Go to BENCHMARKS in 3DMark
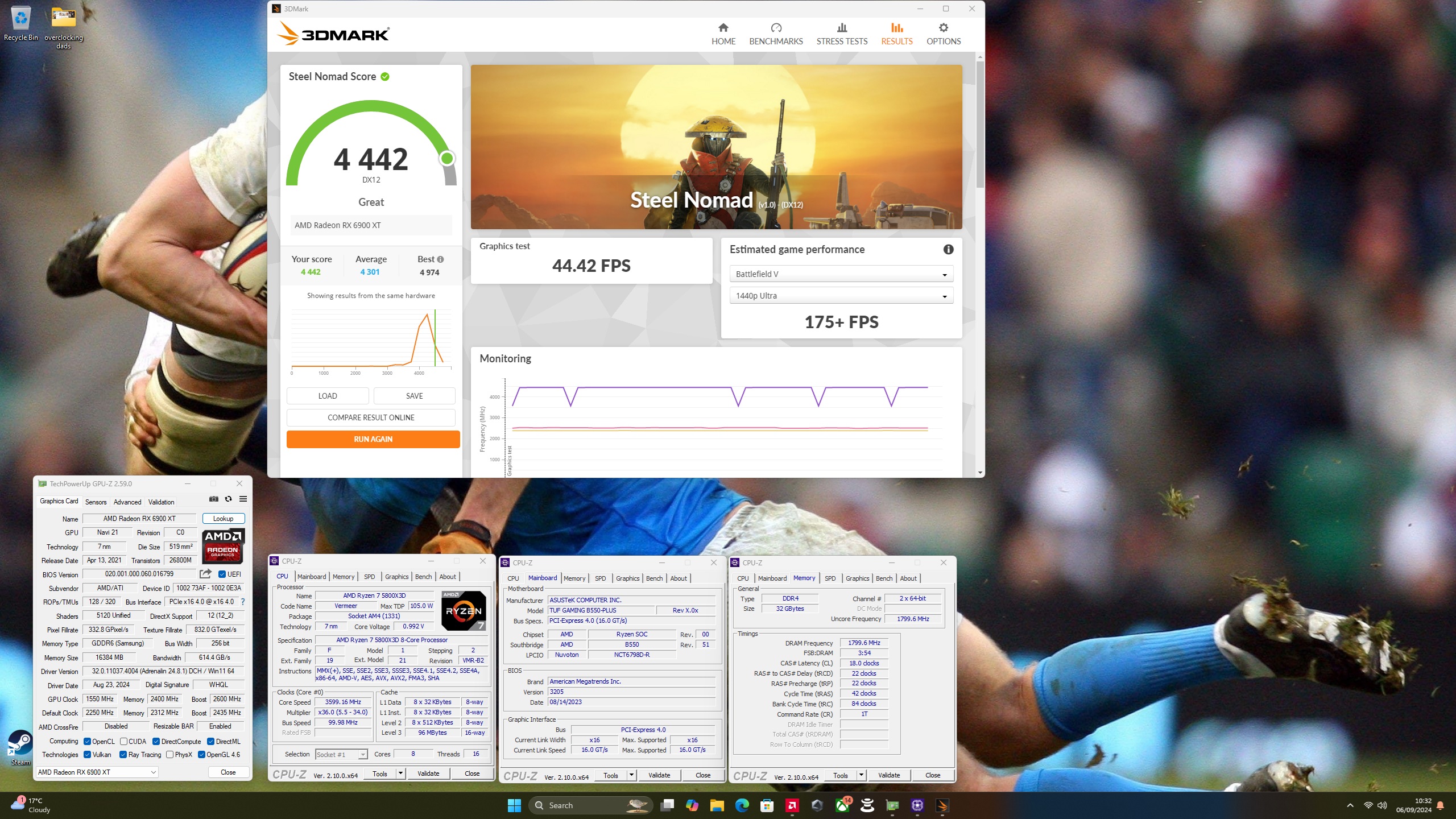The image size is (1456, 819). (776, 34)
